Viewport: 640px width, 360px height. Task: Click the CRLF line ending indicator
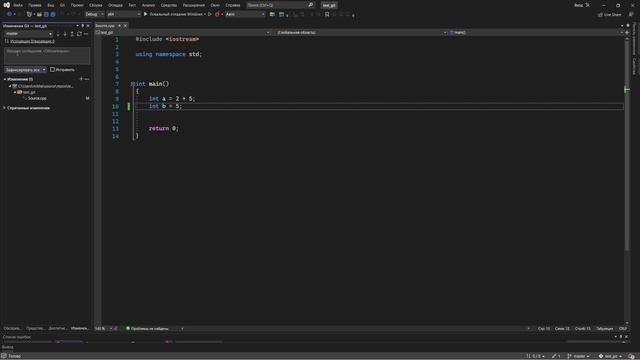coord(623,329)
